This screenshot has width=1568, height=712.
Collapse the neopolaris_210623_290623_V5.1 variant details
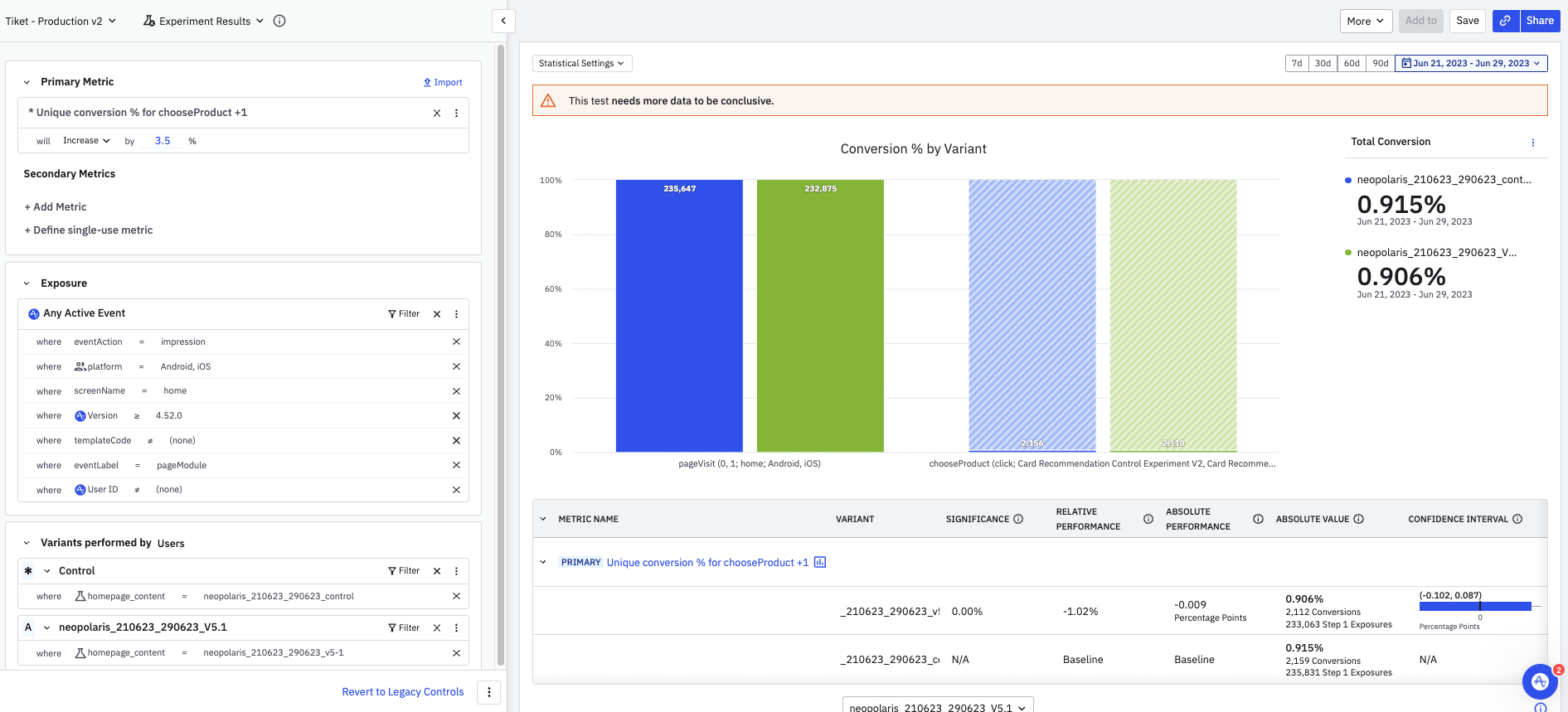[x=47, y=628]
